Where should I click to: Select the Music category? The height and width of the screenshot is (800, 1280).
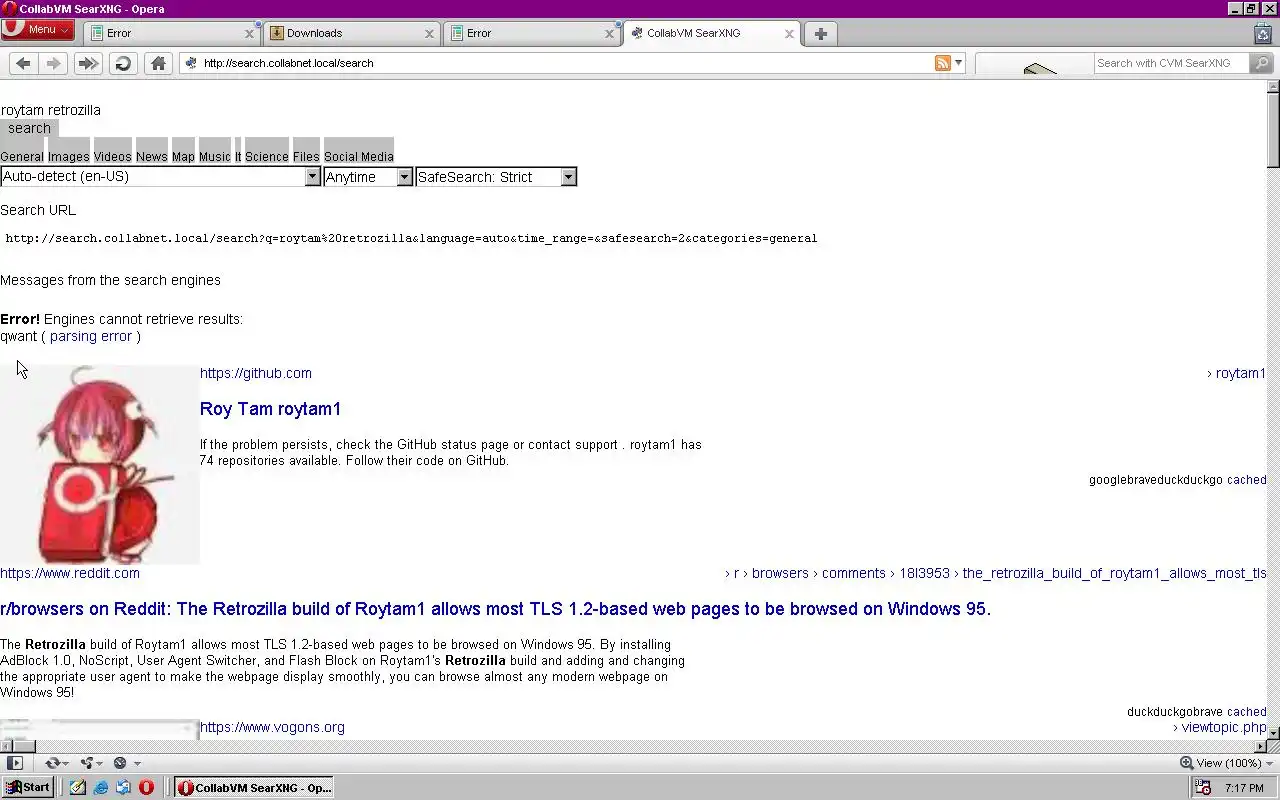(215, 156)
